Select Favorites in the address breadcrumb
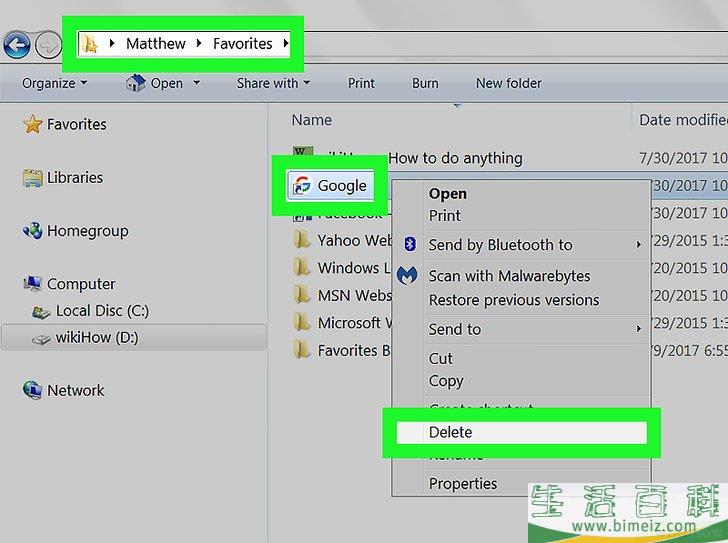This screenshot has height=543, width=728. pos(242,44)
